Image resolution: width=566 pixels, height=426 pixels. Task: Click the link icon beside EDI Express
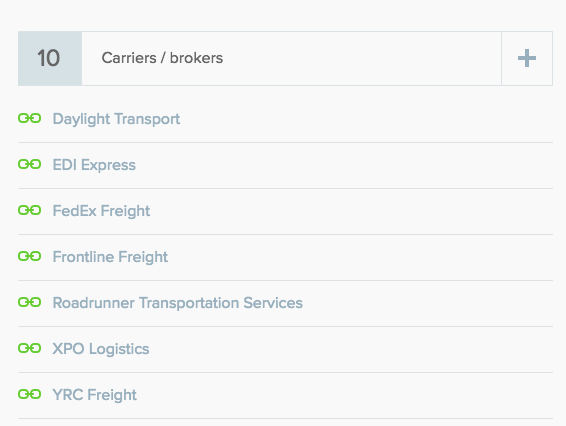[30, 164]
